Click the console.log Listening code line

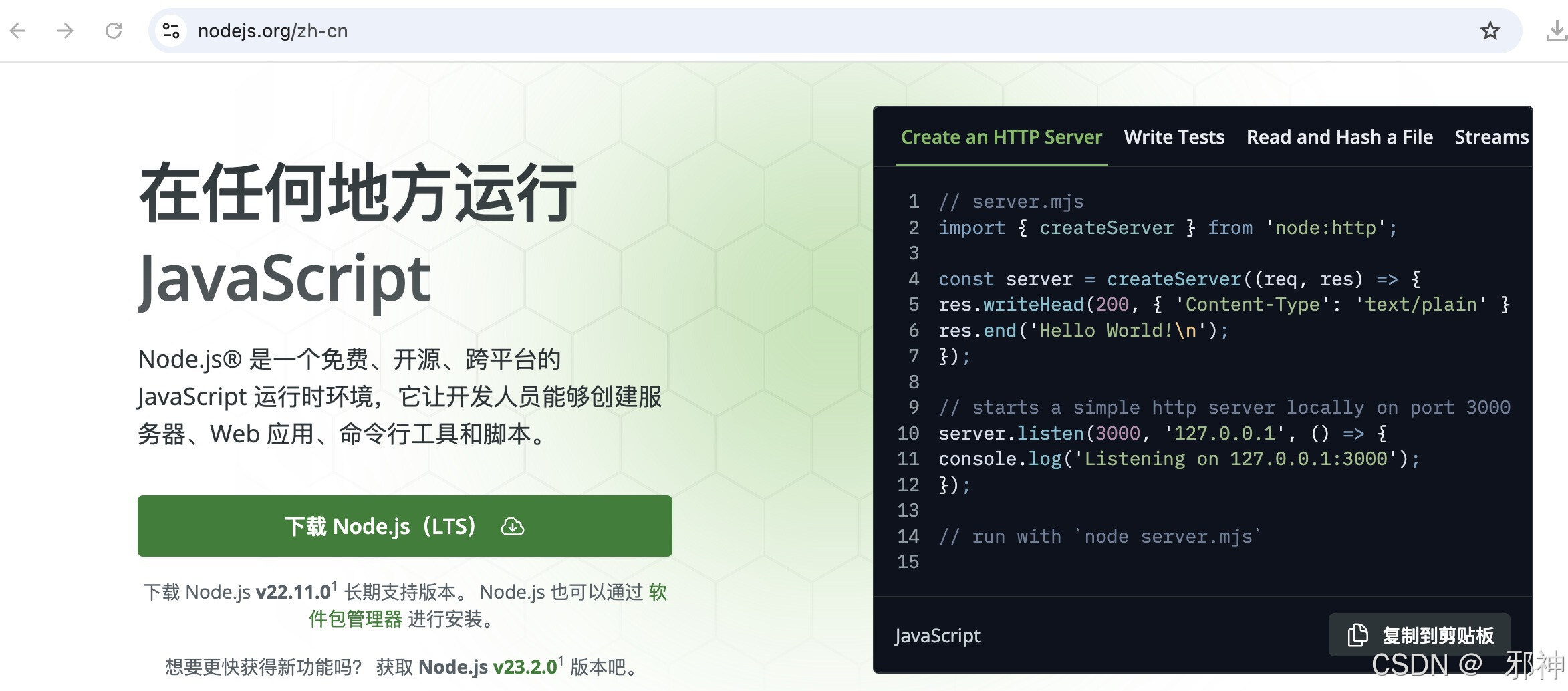(x=1179, y=459)
